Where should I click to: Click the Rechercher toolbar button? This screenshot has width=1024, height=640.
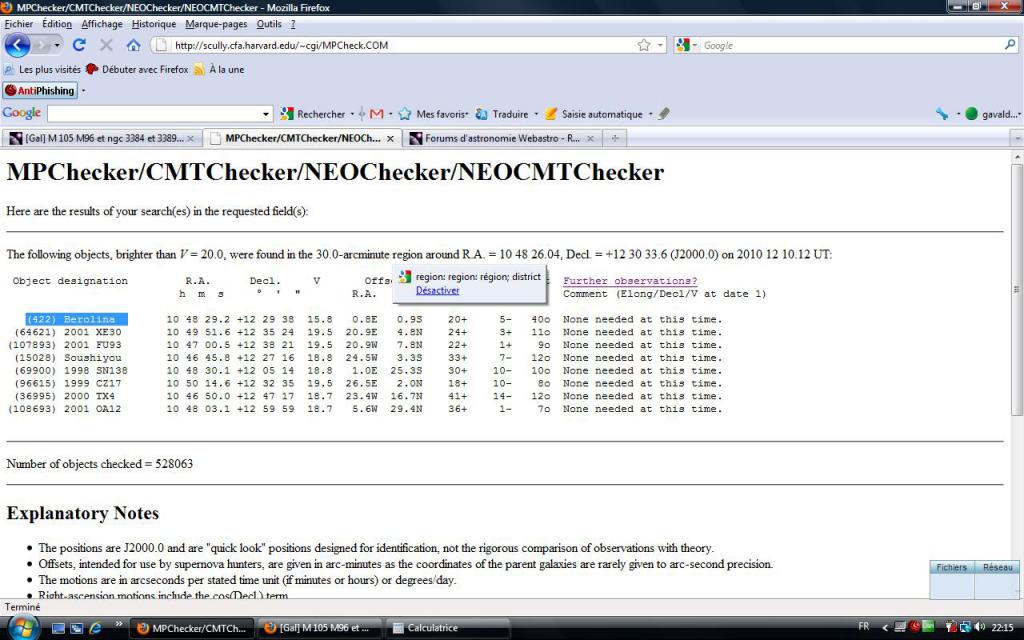coord(313,114)
